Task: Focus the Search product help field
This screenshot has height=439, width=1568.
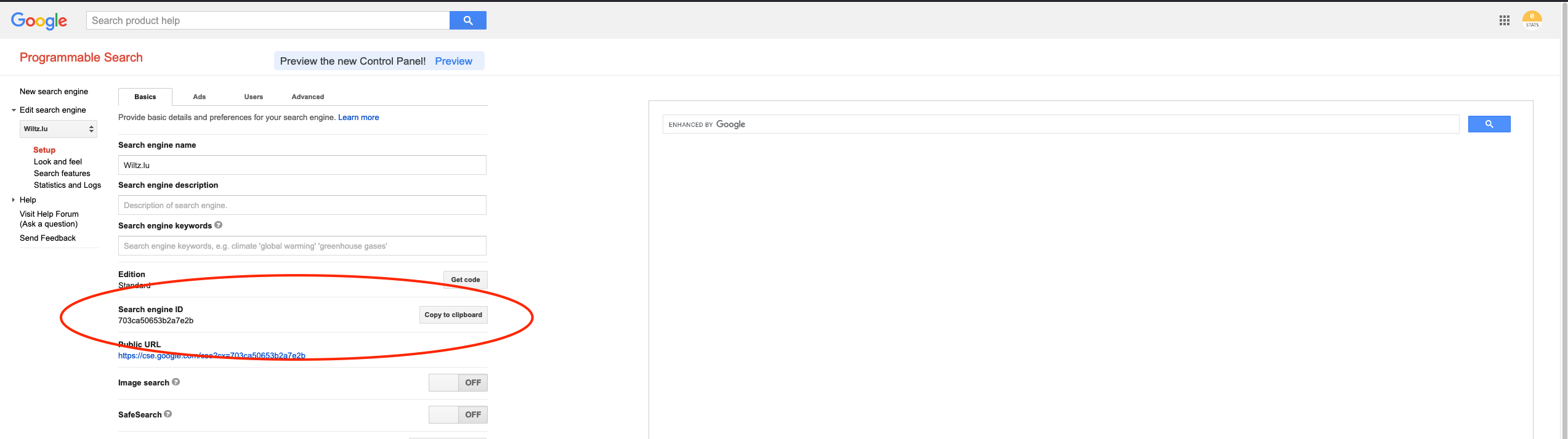Action: point(268,20)
